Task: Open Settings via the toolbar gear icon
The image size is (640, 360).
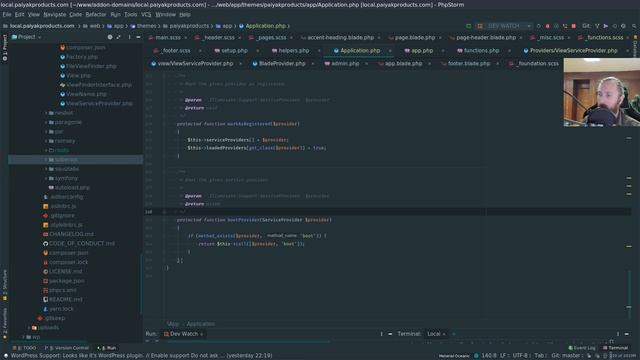Action: (623, 26)
